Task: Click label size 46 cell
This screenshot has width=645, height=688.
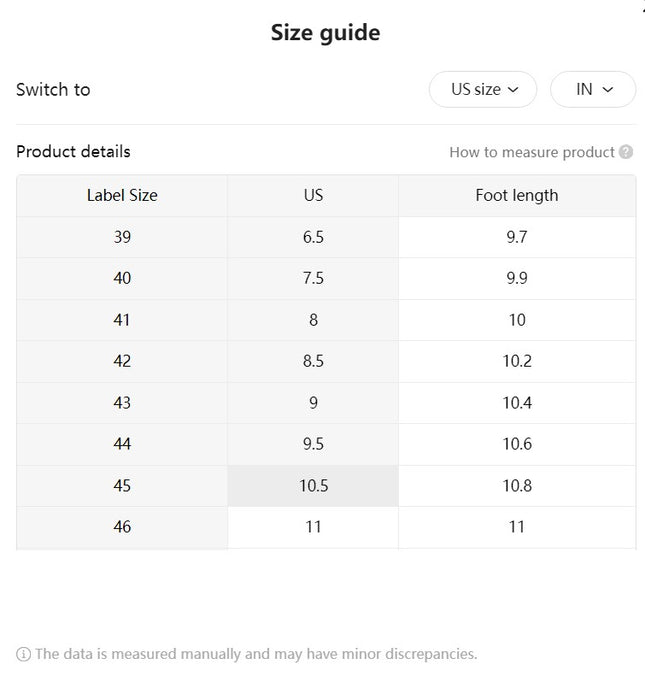Action: (122, 527)
